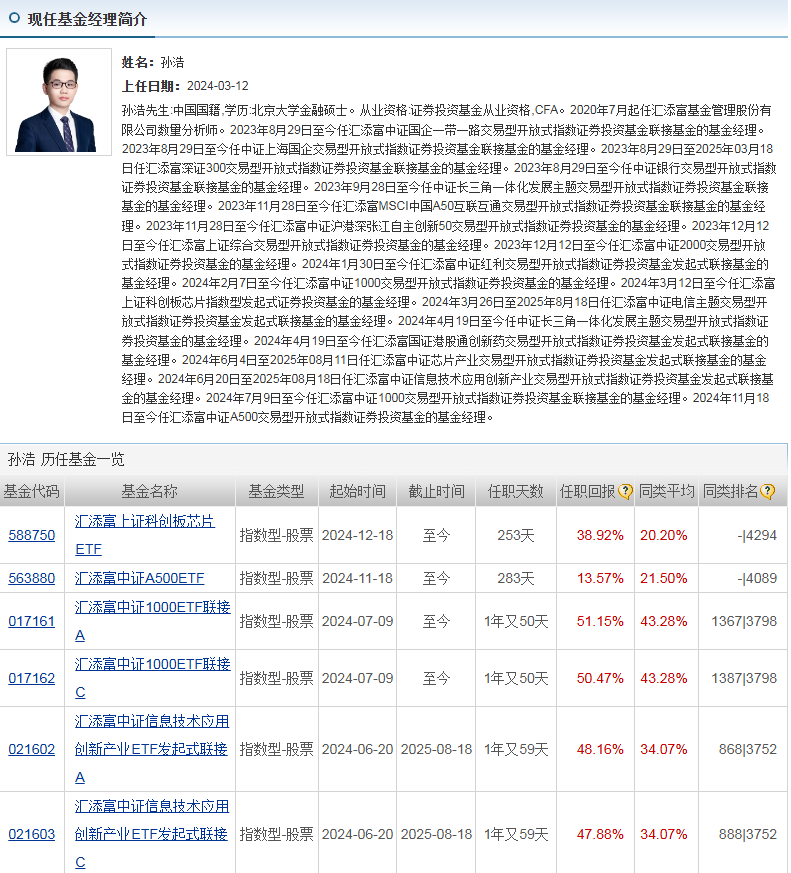
Task: Click the 任职回报 column header text
Action: coord(588,492)
